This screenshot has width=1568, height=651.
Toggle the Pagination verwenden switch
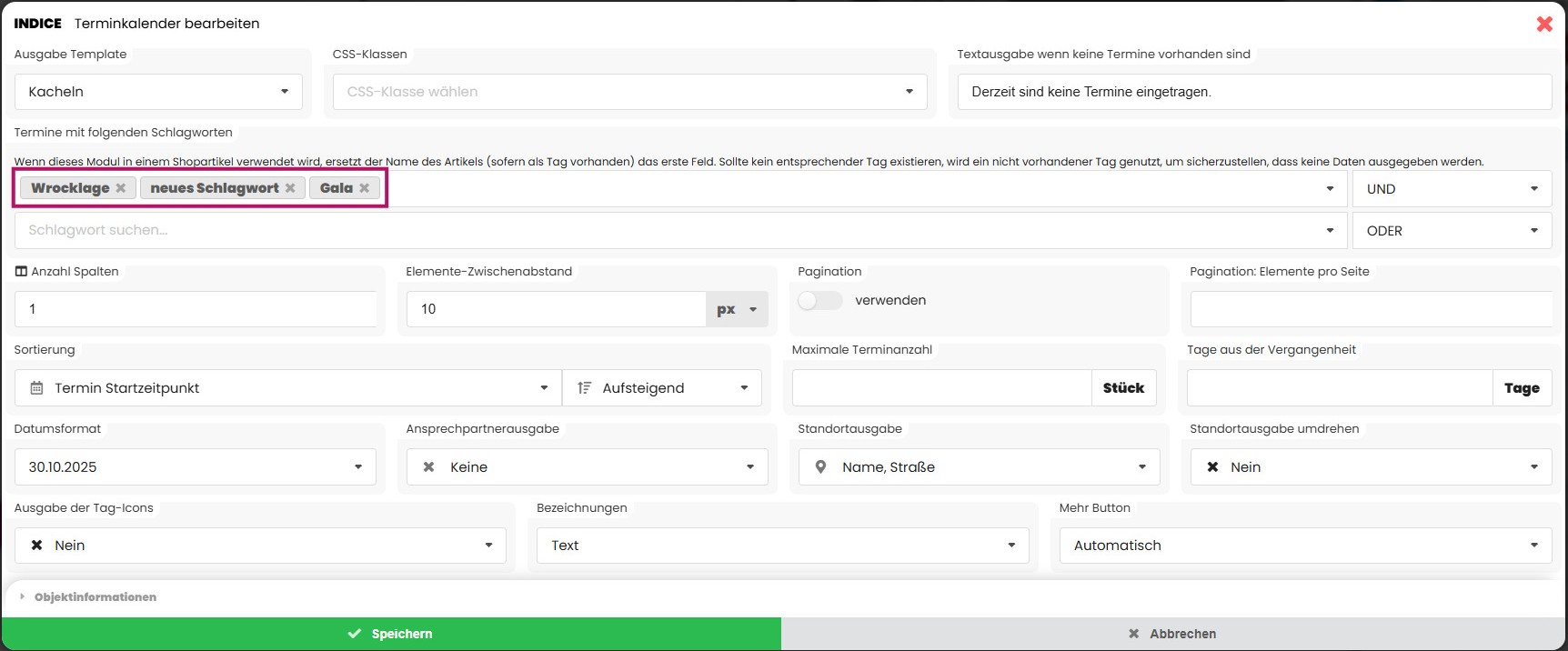coord(819,301)
